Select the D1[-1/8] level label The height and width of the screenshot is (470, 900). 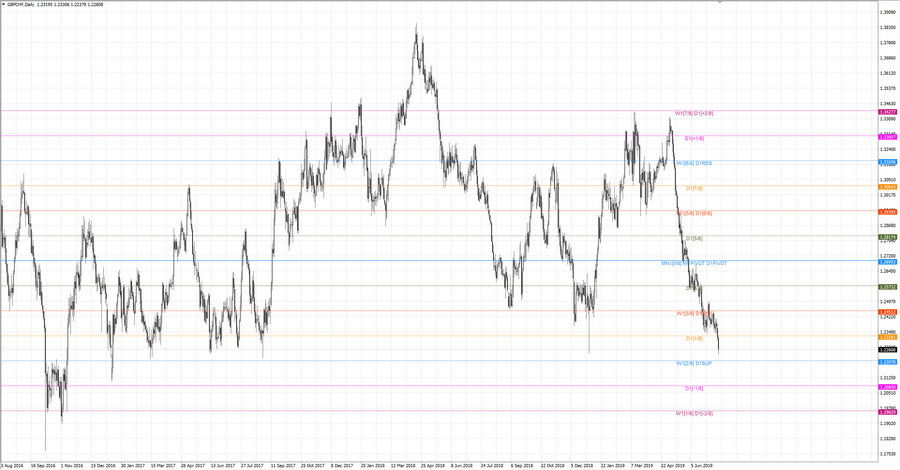point(694,389)
